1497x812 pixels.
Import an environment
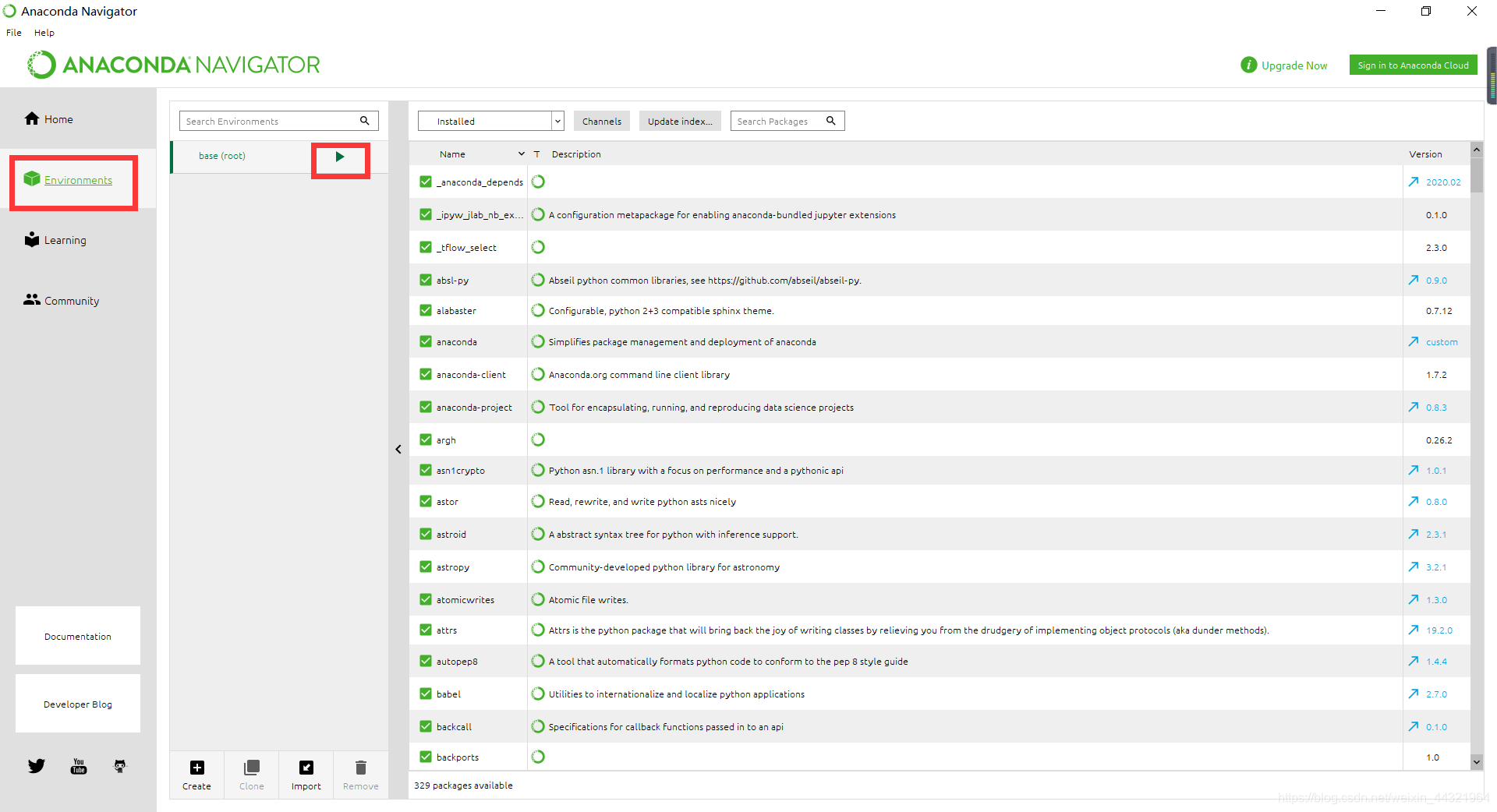click(306, 775)
